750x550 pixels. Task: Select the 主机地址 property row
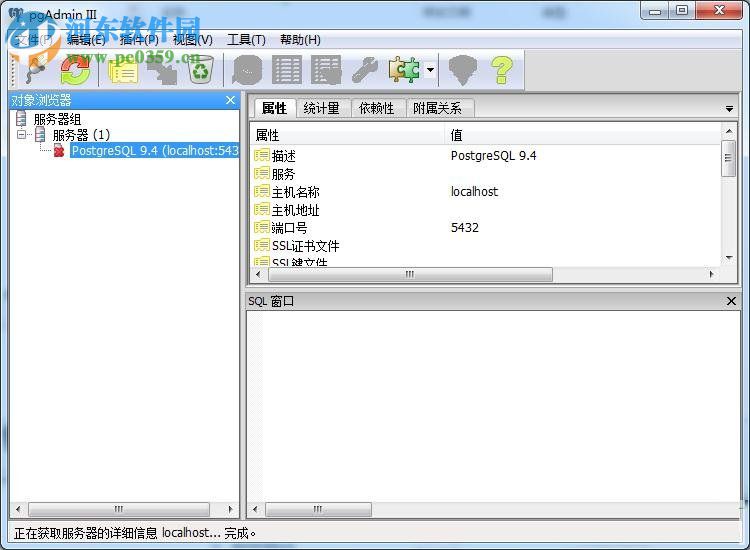pyautogui.click(x=485, y=210)
